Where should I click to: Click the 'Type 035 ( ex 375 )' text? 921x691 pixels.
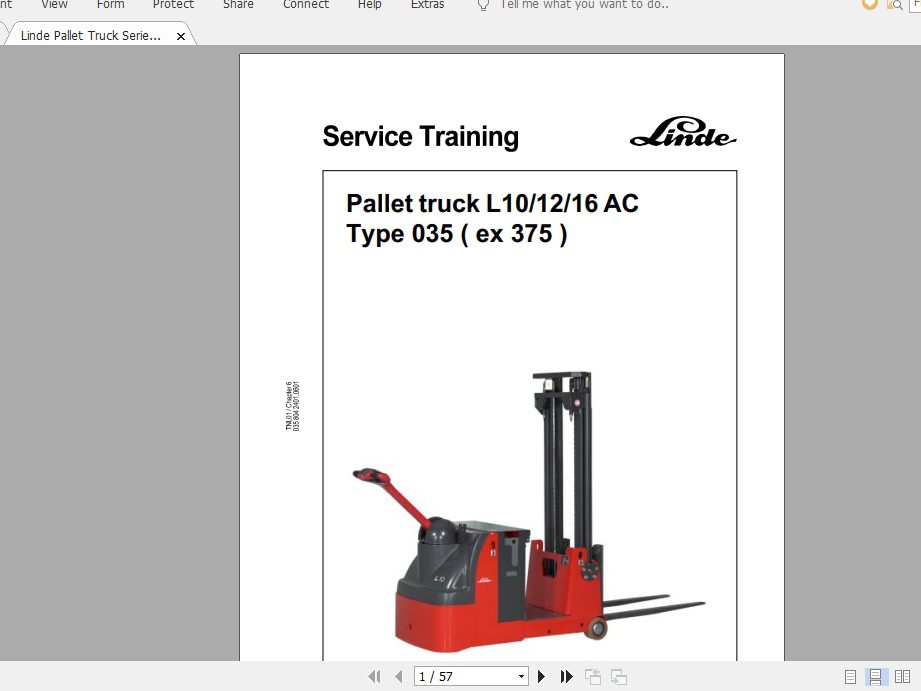tap(456, 234)
